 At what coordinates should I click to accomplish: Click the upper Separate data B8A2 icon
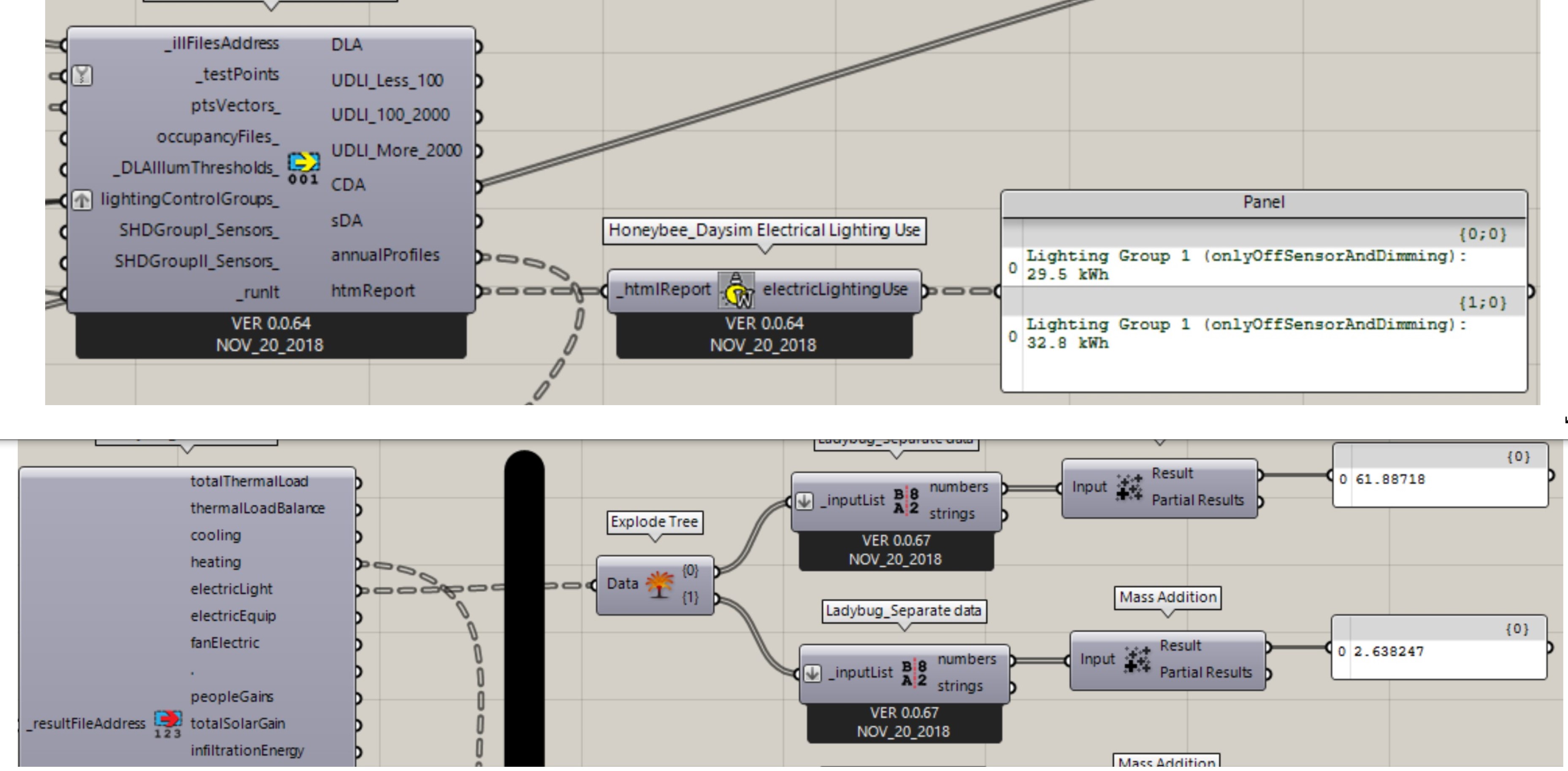906,501
